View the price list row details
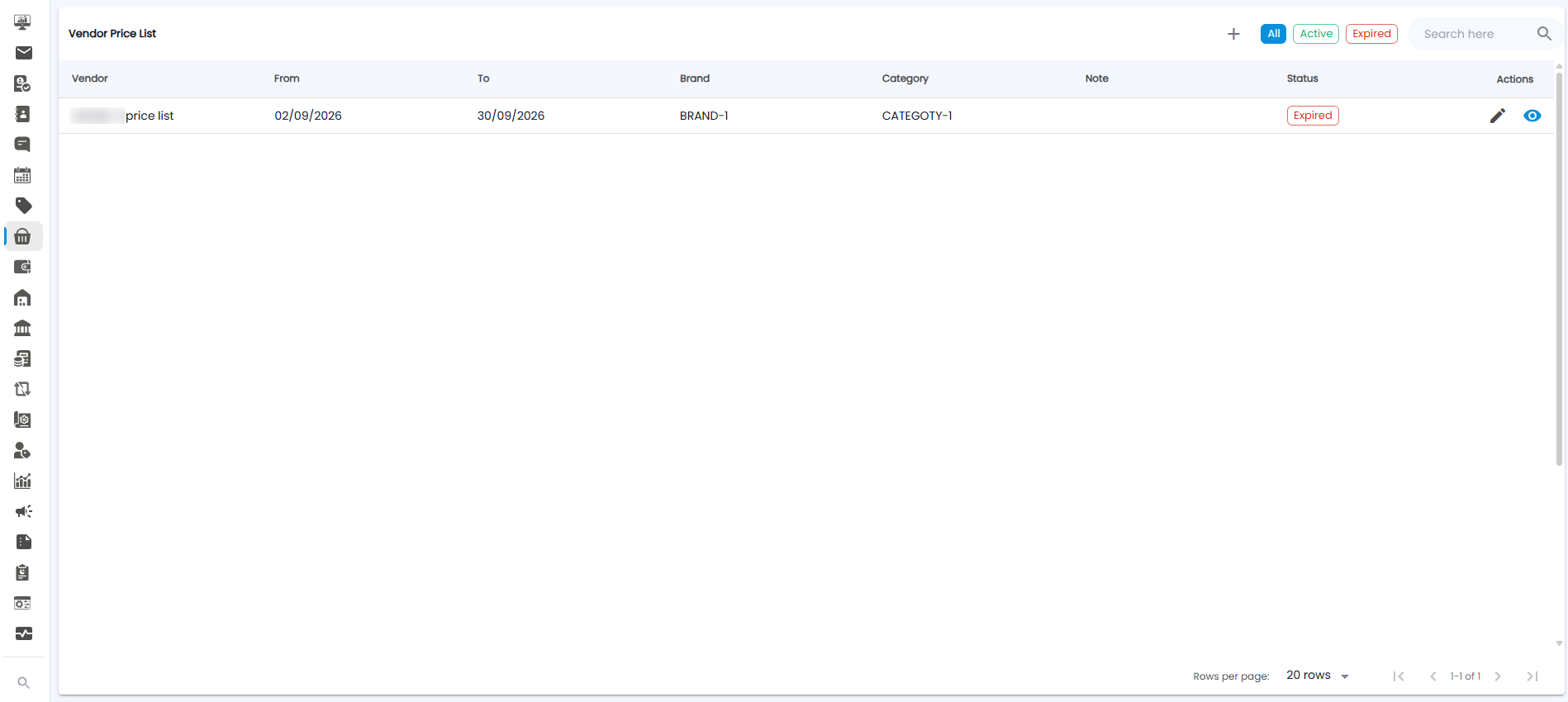The image size is (1568, 702). [1532, 116]
